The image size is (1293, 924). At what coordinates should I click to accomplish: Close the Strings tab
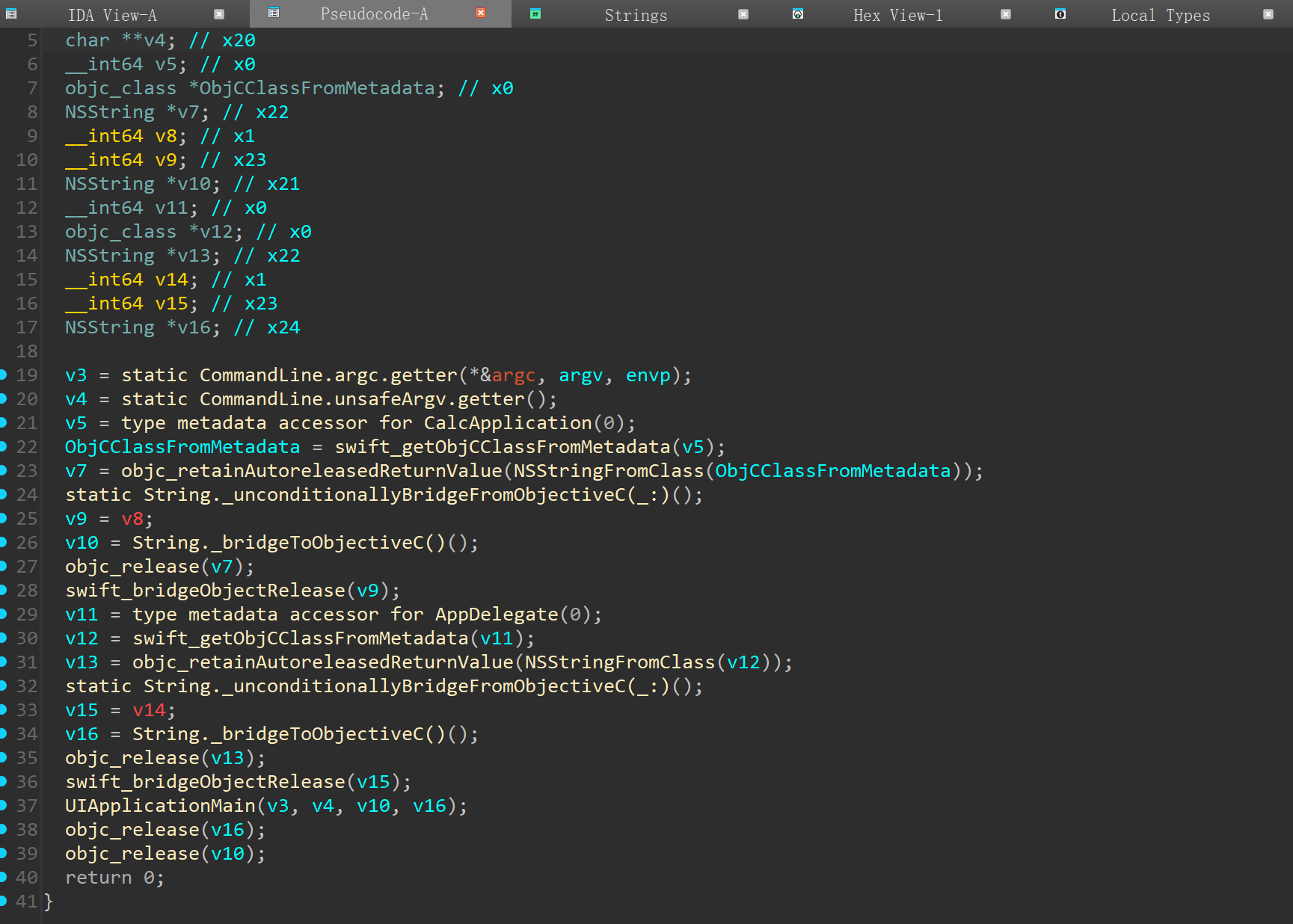(743, 14)
